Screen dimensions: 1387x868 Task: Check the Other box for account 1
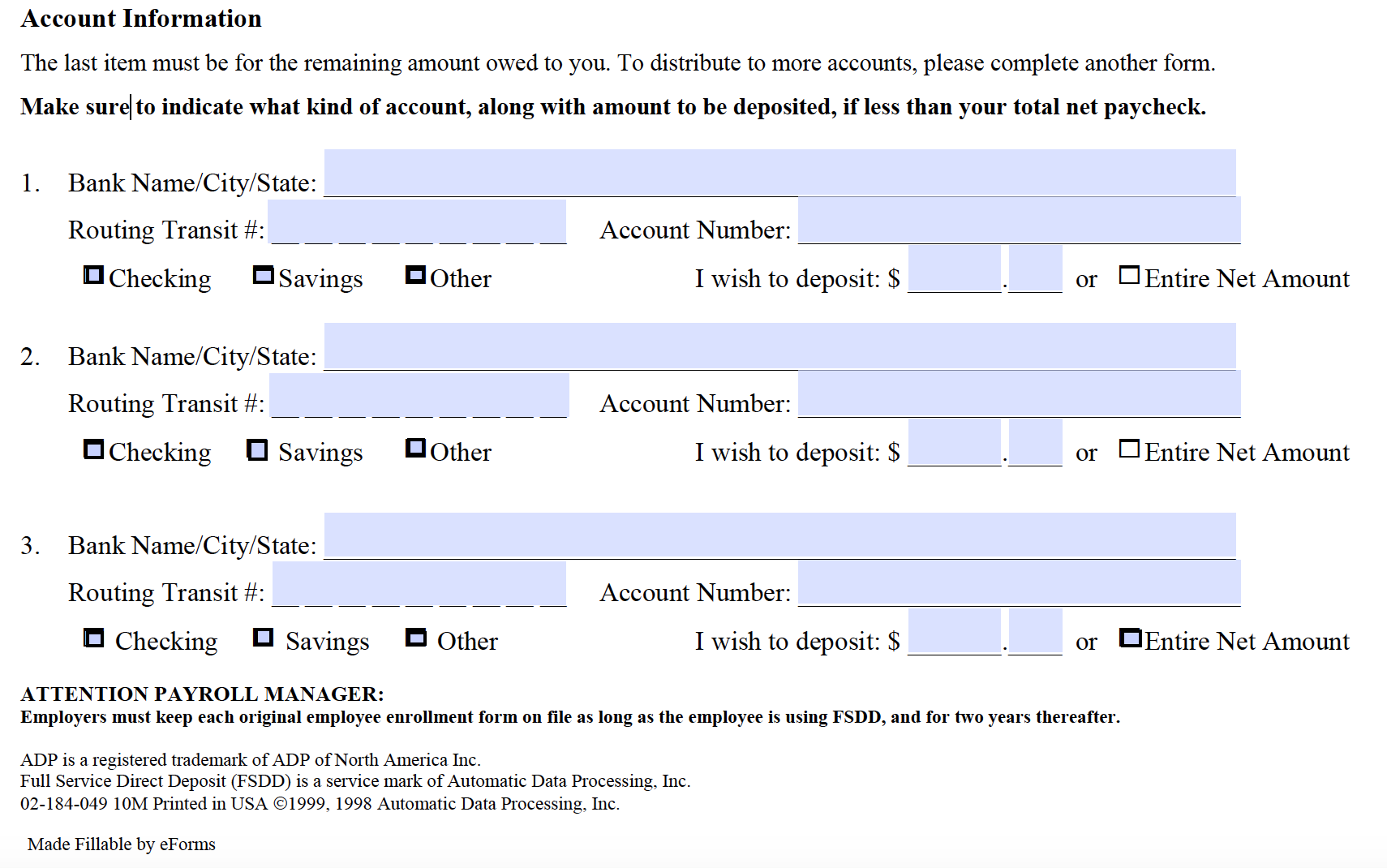click(x=415, y=275)
